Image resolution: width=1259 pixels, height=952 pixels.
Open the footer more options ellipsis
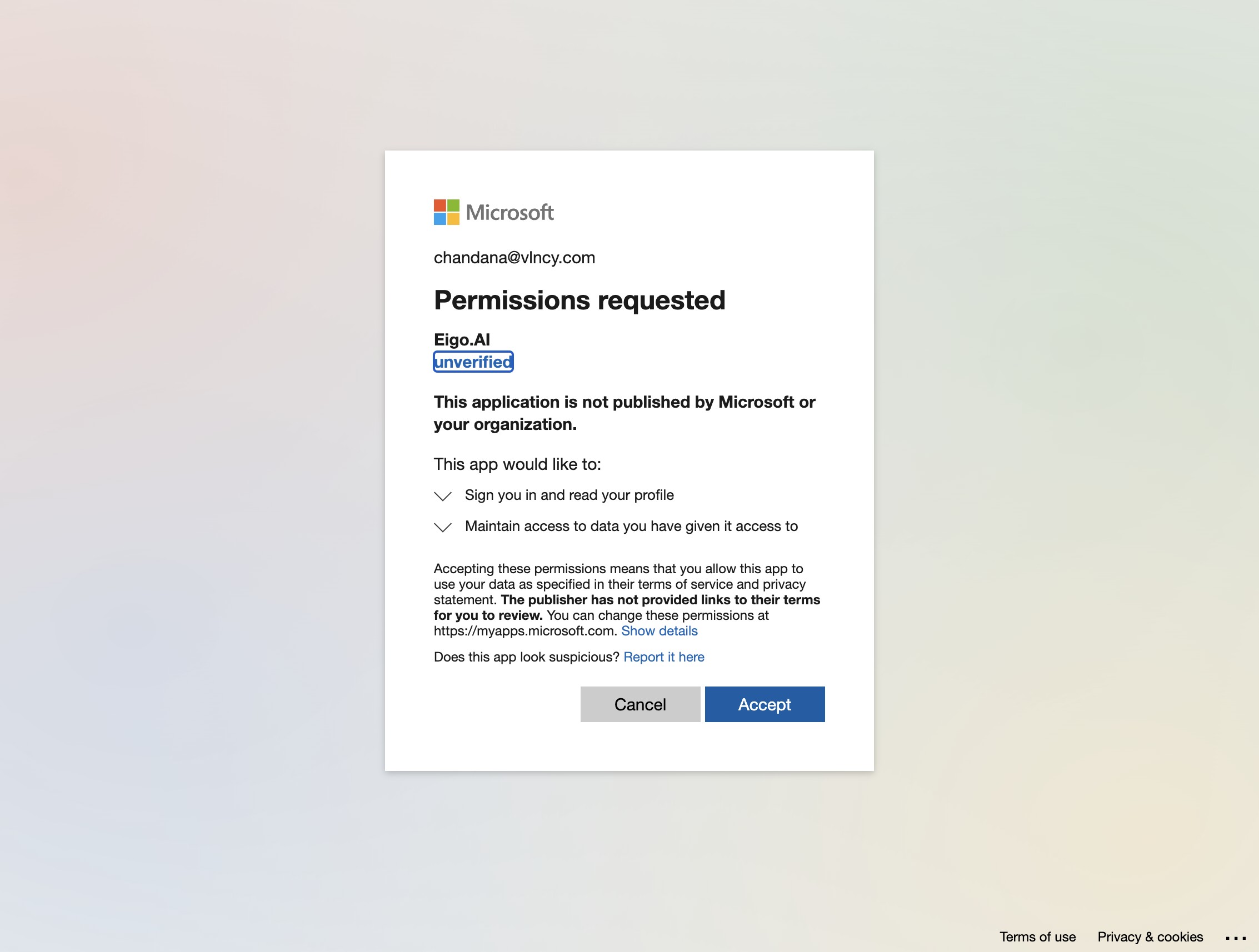coord(1236,938)
